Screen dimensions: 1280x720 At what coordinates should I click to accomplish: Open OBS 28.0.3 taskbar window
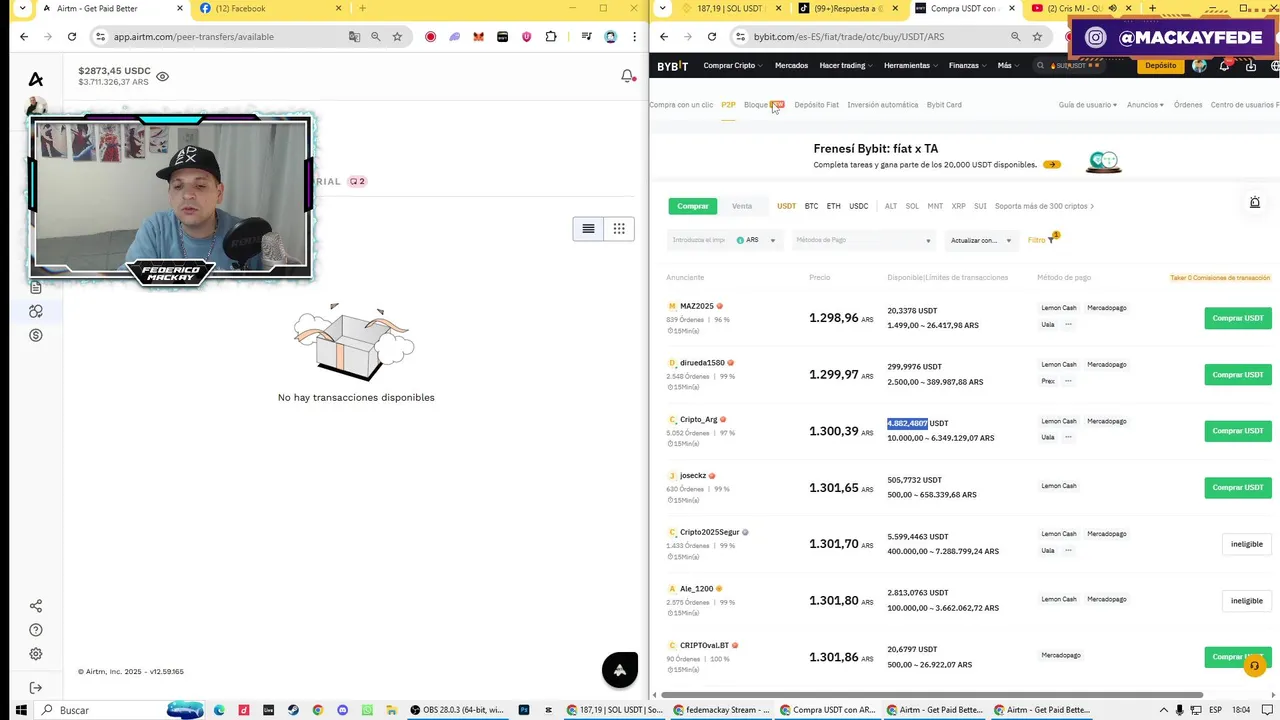pos(458,710)
